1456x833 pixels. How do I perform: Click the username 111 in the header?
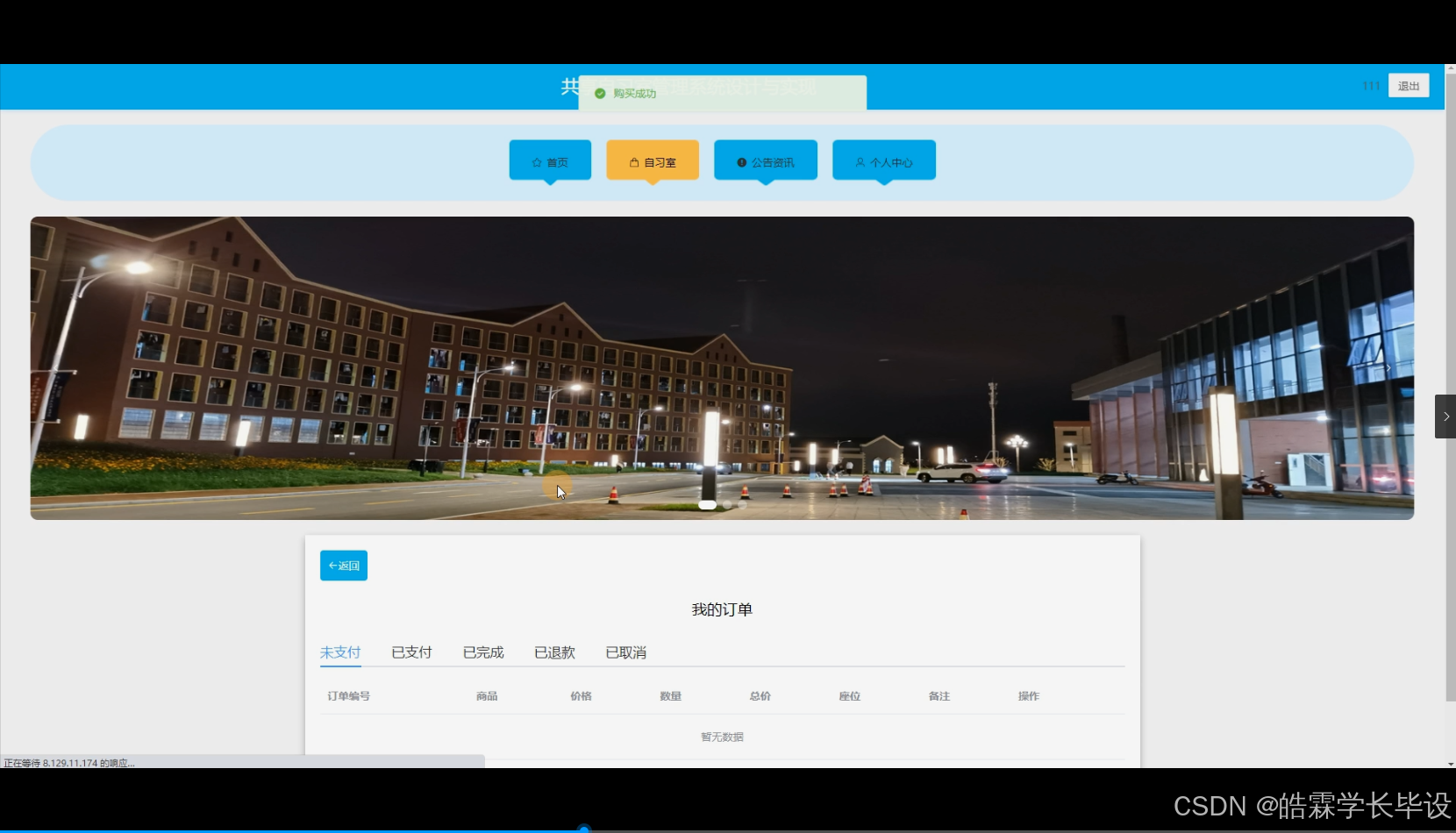click(1371, 86)
